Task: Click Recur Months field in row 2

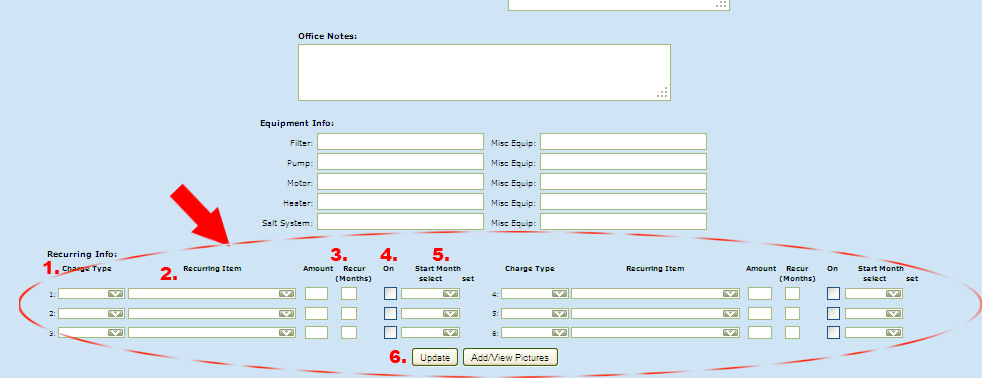Action: (x=349, y=314)
